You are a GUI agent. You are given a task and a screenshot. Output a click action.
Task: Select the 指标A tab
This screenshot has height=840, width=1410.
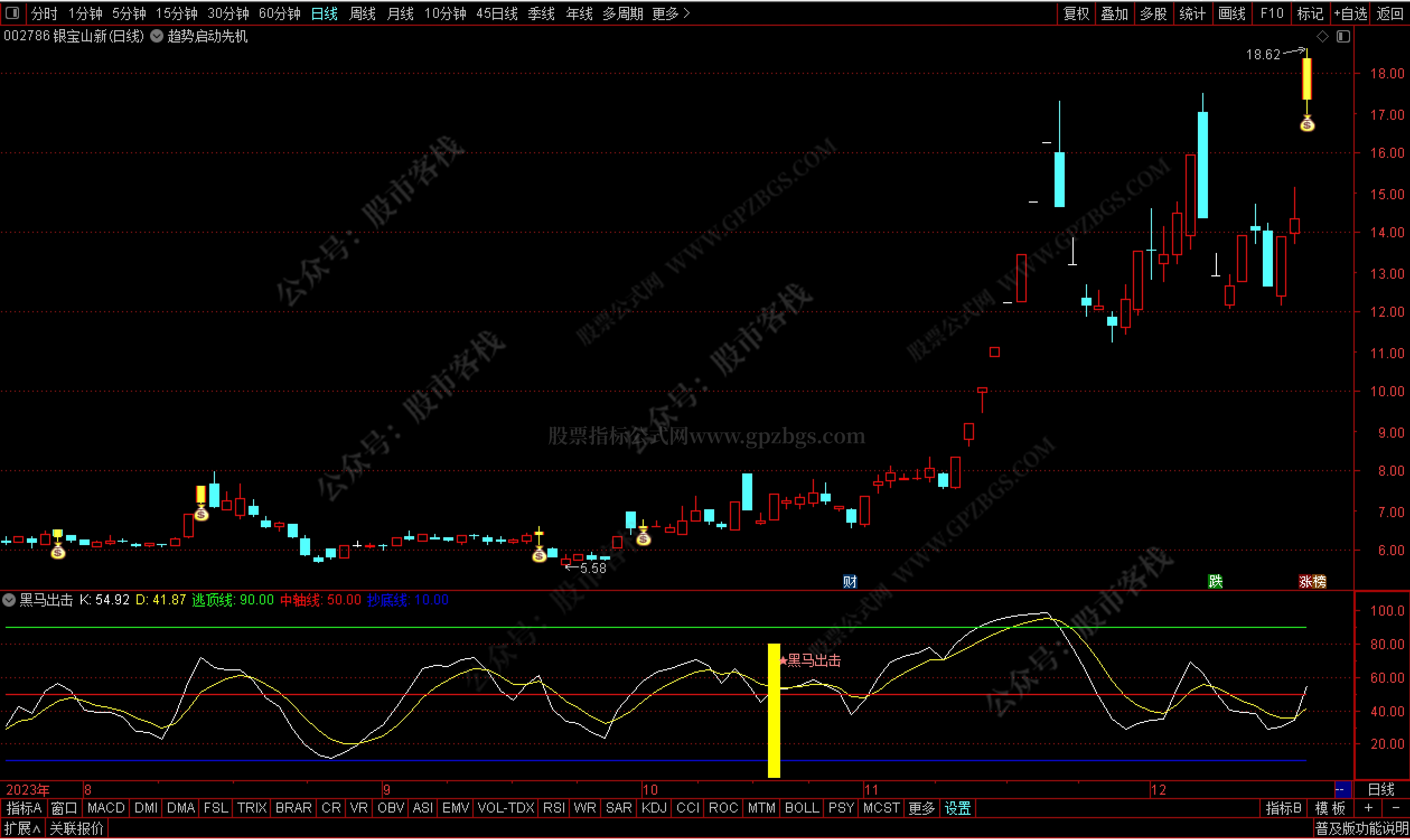coord(24,808)
